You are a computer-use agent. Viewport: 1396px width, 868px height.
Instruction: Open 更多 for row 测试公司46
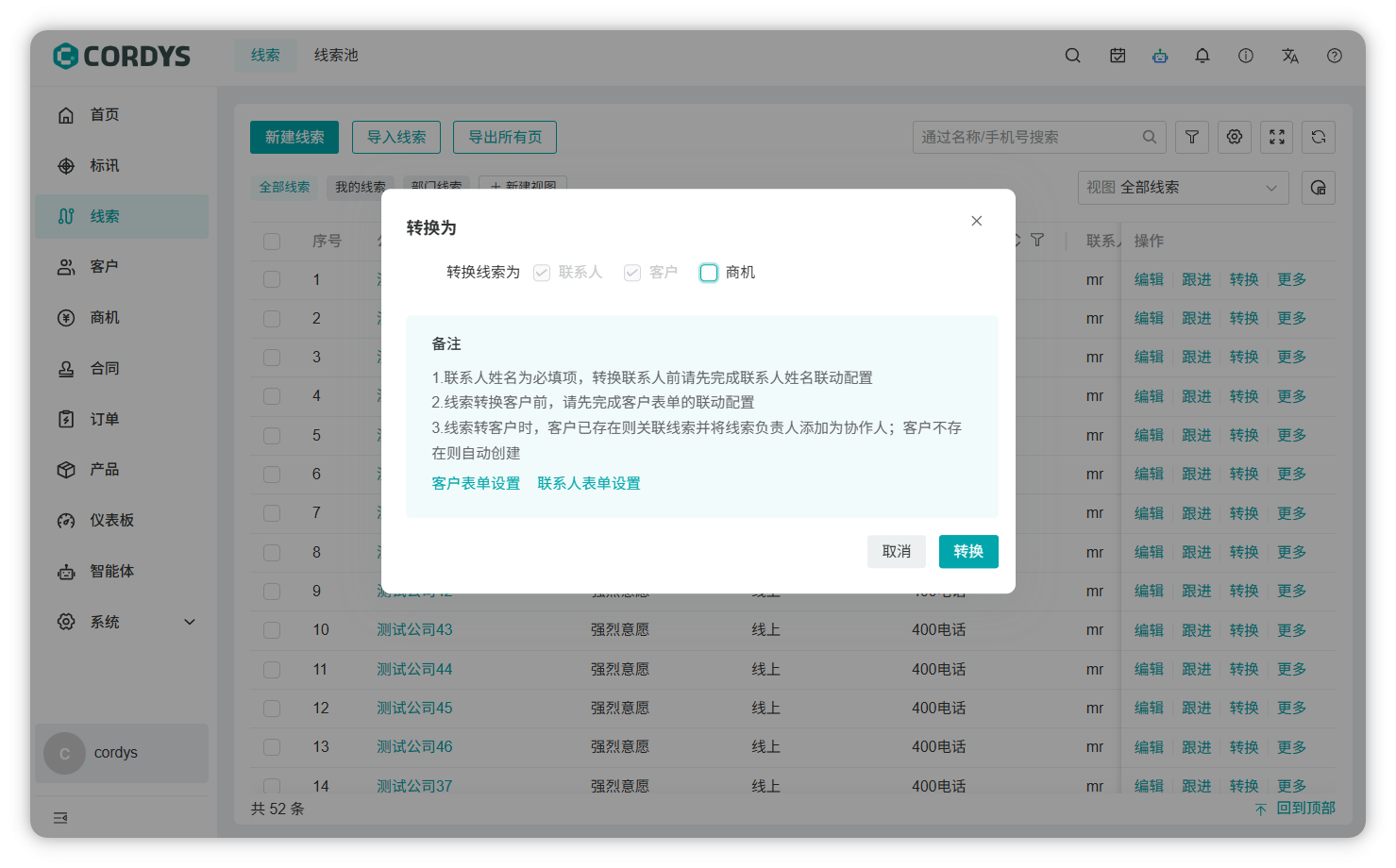tap(1292, 747)
